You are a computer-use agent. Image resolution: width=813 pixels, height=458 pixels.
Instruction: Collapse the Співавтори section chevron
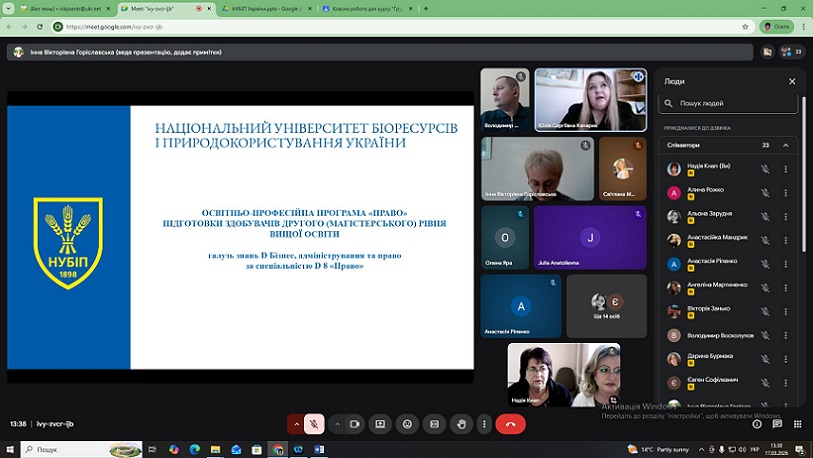[x=786, y=145]
